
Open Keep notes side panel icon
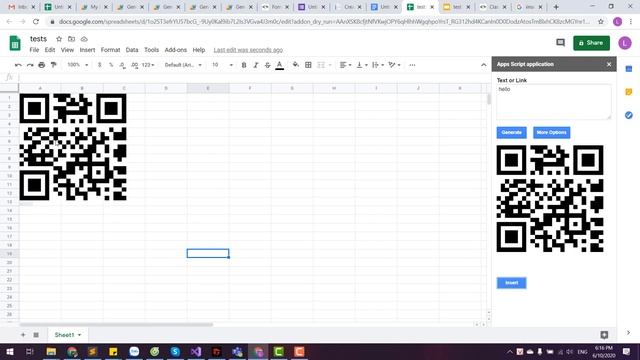(629, 92)
